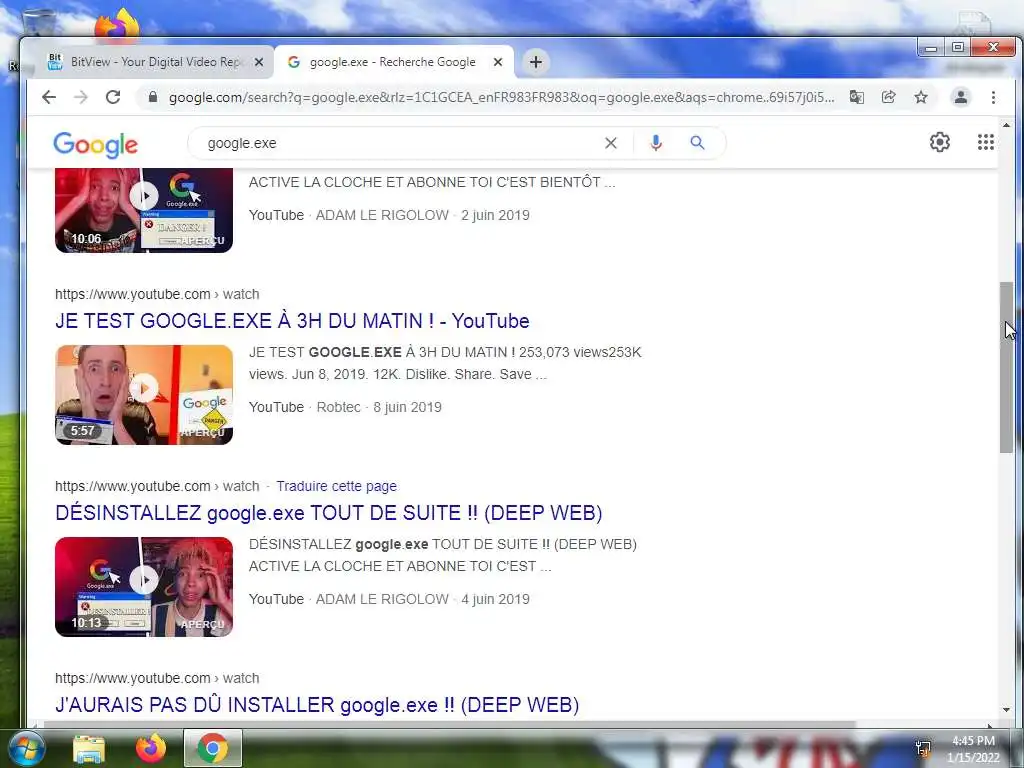Screen dimensions: 1024x768
Task: Click the horizontal scrollbar at page bottom
Action: (450, 724)
